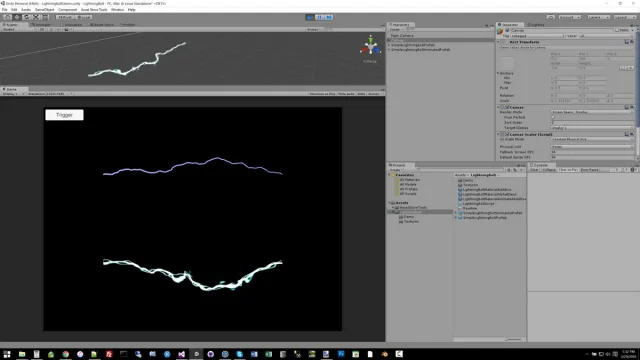Image resolution: width=640 pixels, height=360 pixels.
Task: Open the UI Scale Mode dropdown
Action: pos(592,139)
